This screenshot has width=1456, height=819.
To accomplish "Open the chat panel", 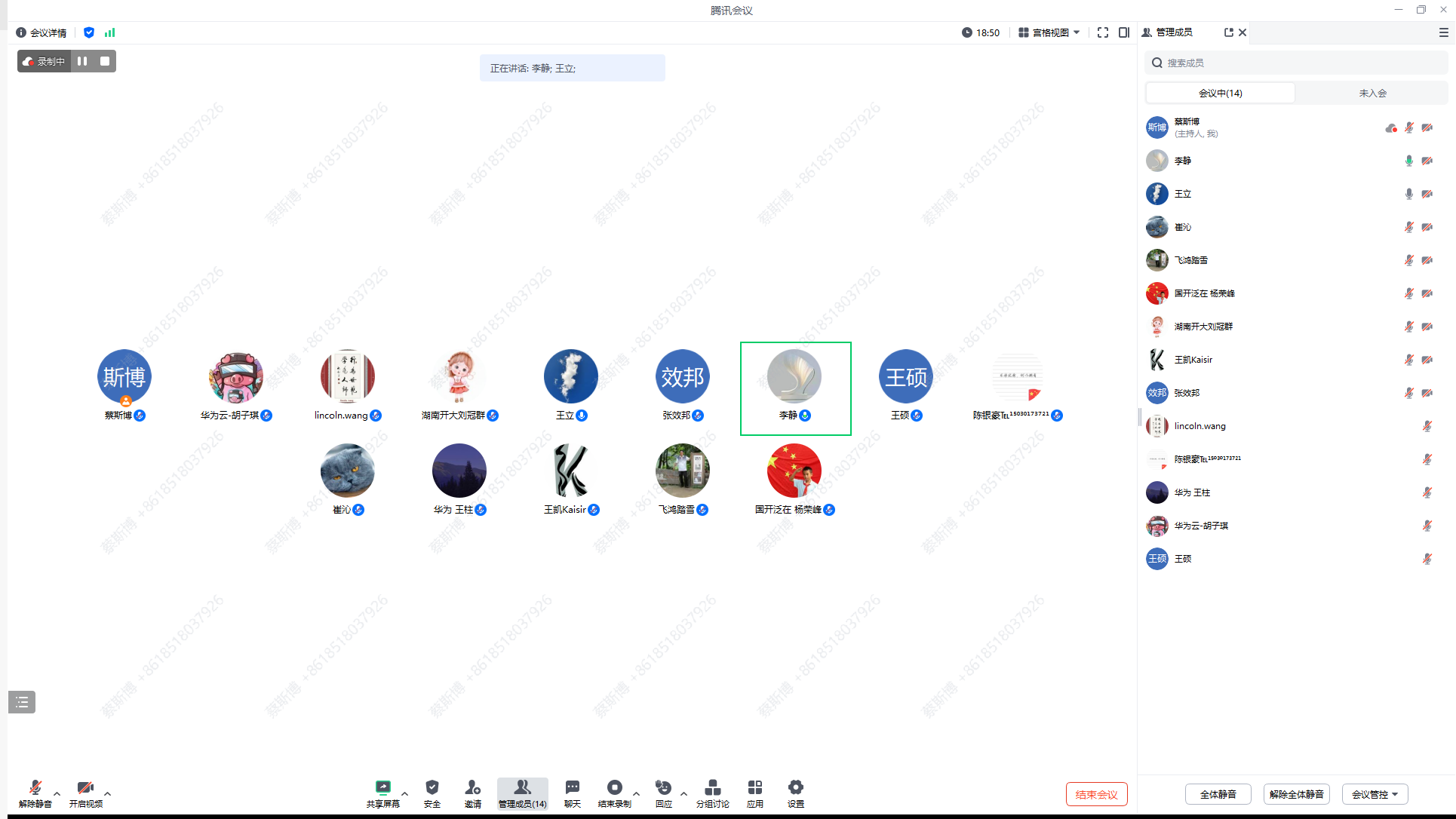I will coord(572,788).
